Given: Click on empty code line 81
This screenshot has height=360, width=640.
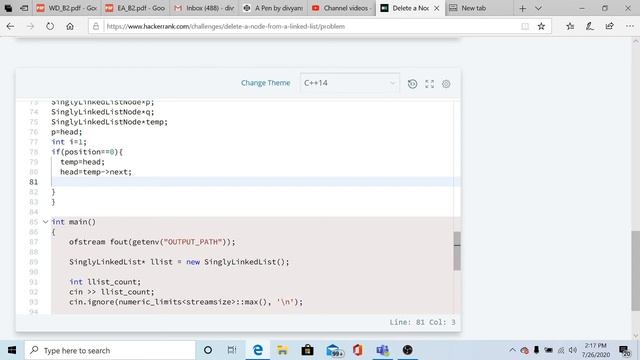Looking at the screenshot, I should click(252, 182).
